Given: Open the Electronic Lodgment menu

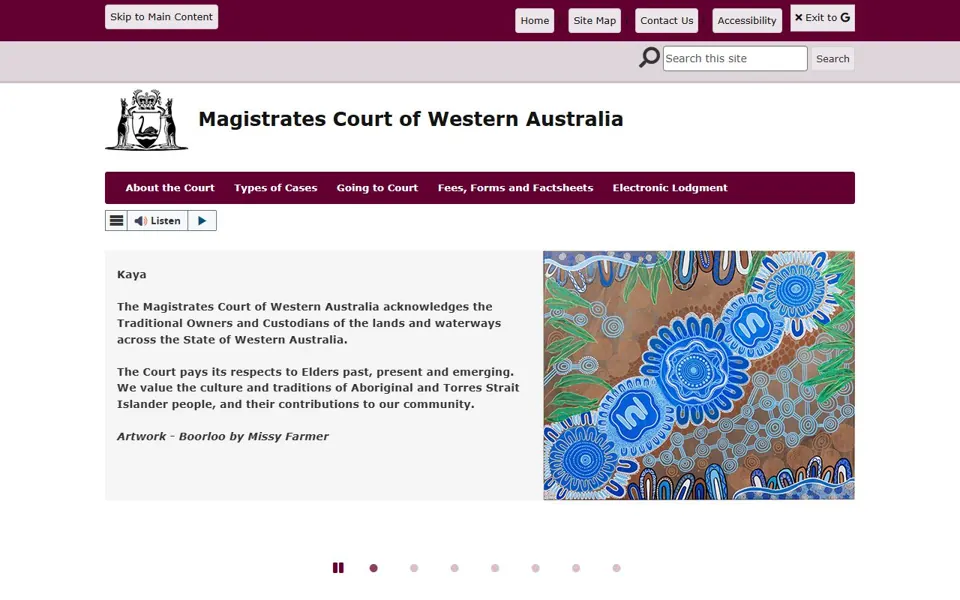Looking at the screenshot, I should (670, 188).
